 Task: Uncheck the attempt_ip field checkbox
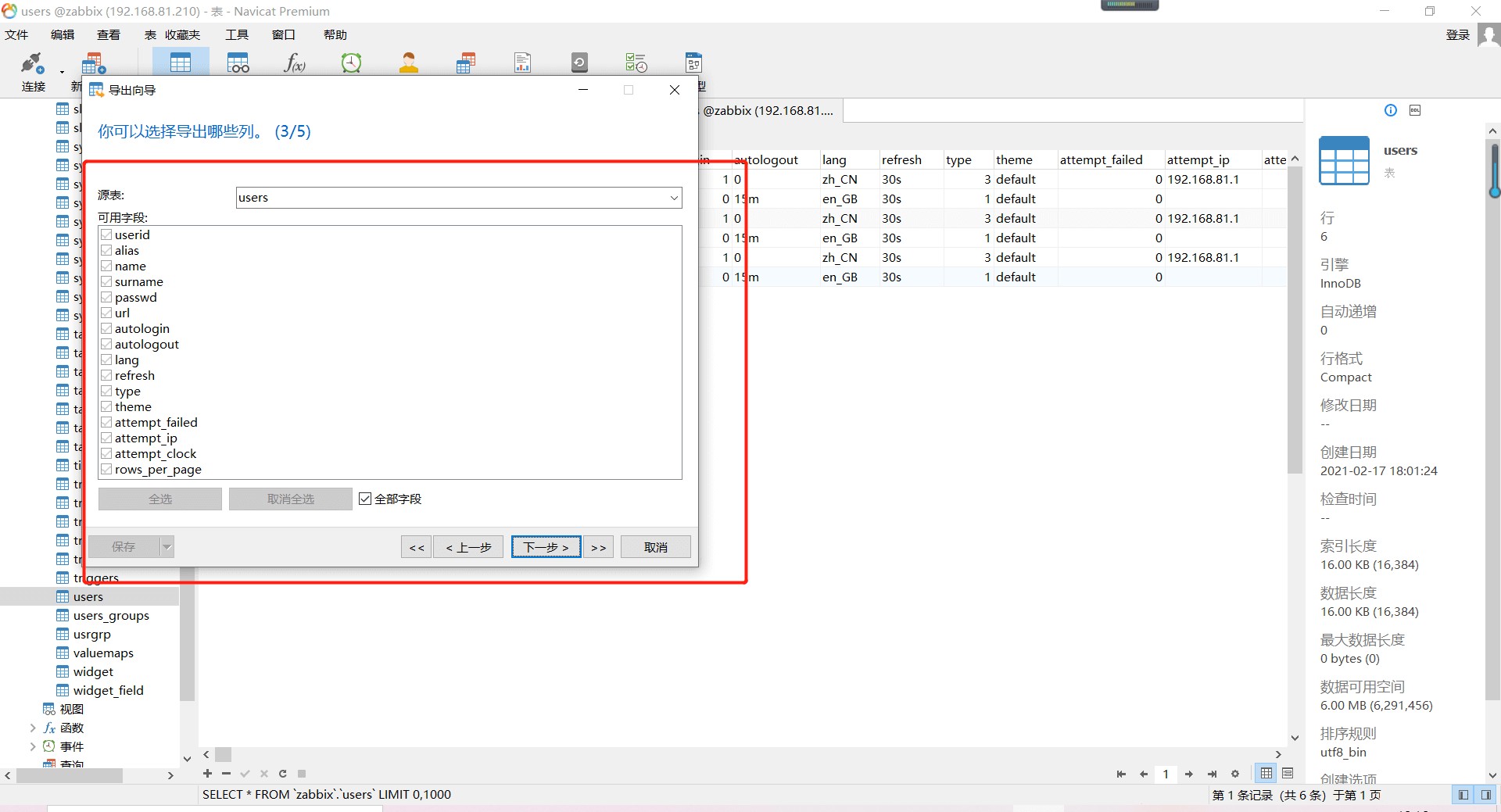(x=106, y=438)
